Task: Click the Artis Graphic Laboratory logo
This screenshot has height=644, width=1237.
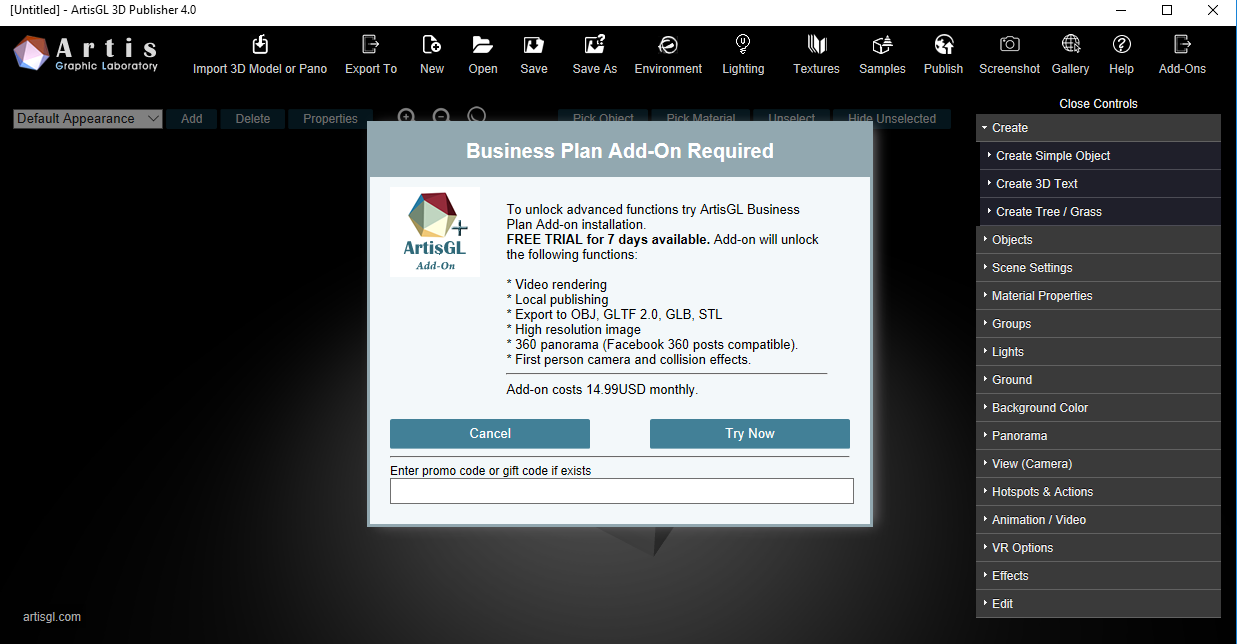Action: point(86,53)
